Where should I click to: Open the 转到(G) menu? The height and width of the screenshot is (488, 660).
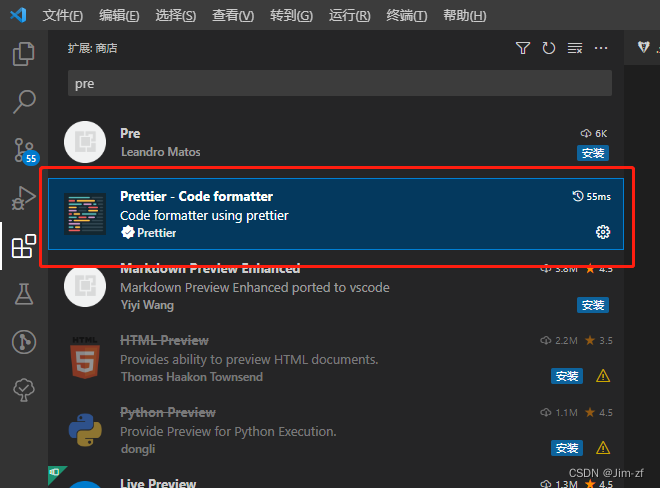(291, 16)
